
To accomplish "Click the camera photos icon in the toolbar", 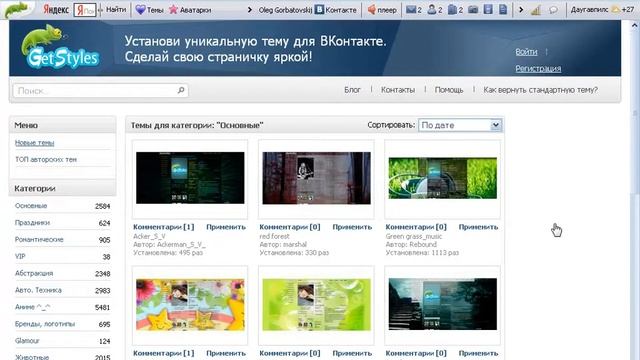I will point(473,9).
